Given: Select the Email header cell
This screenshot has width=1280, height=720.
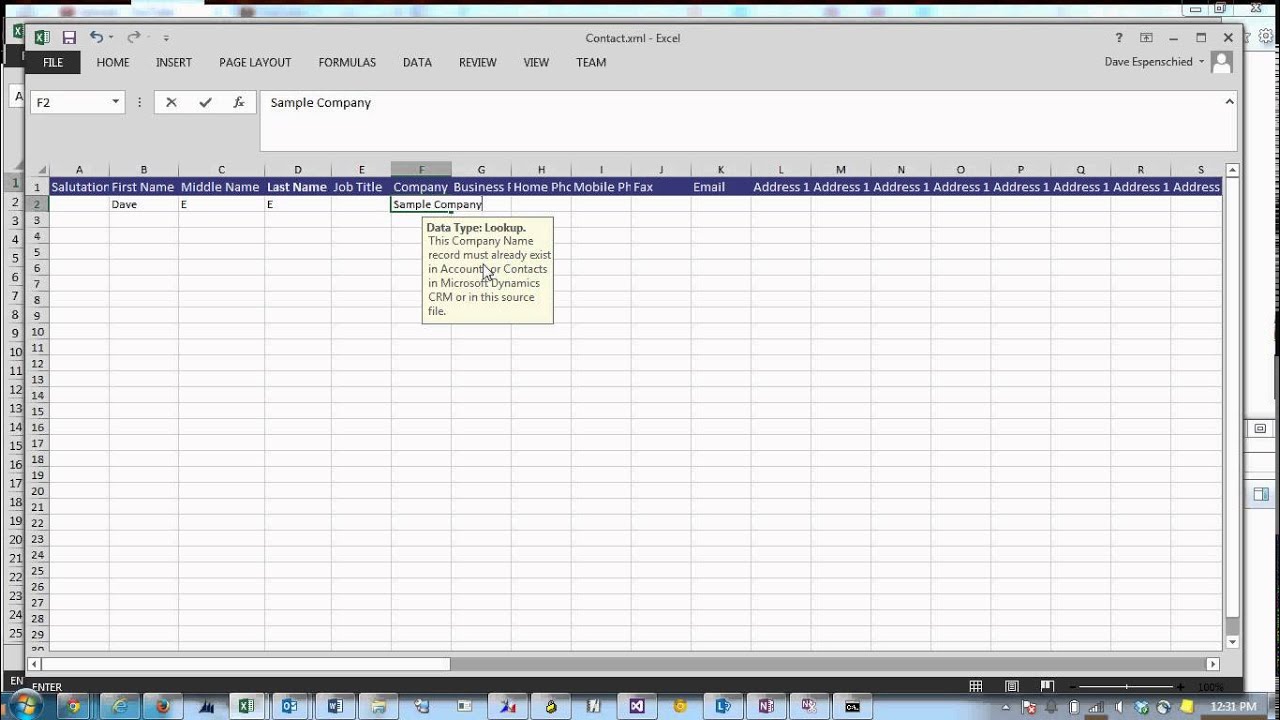Looking at the screenshot, I should pyautogui.click(x=721, y=187).
